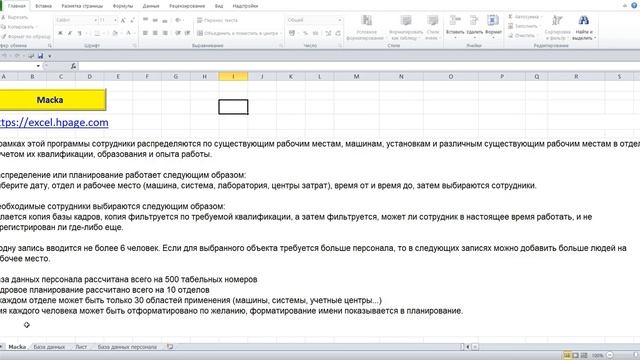Open Найти и выделить menu
The image size is (640, 360).
584,28
